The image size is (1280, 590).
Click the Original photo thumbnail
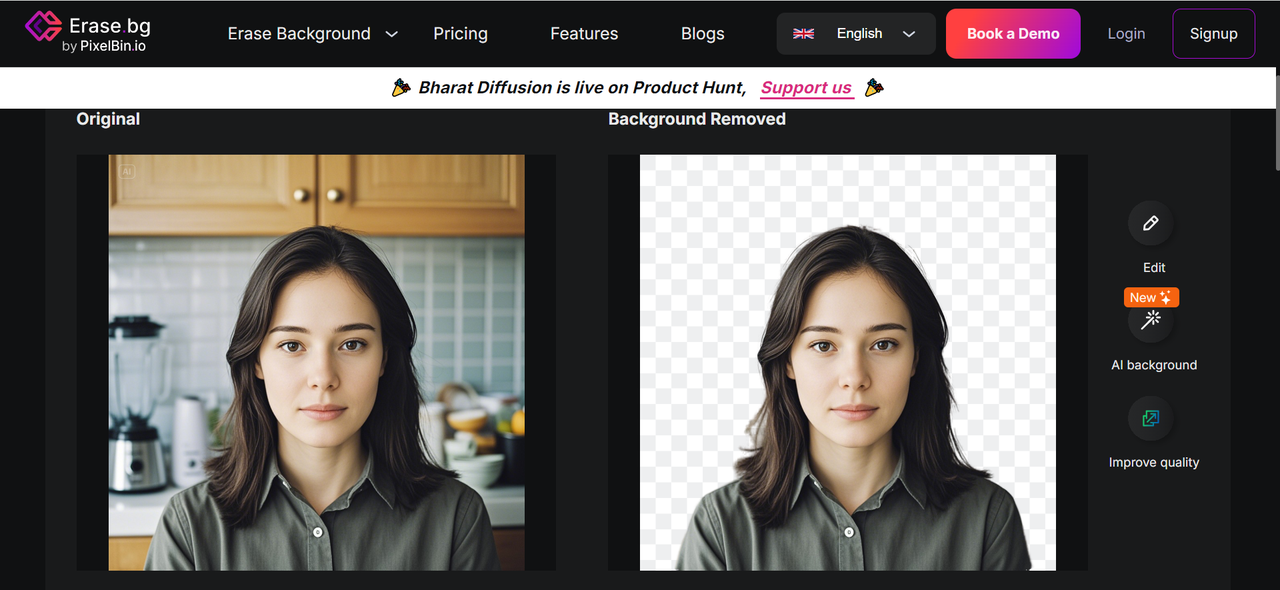(317, 362)
